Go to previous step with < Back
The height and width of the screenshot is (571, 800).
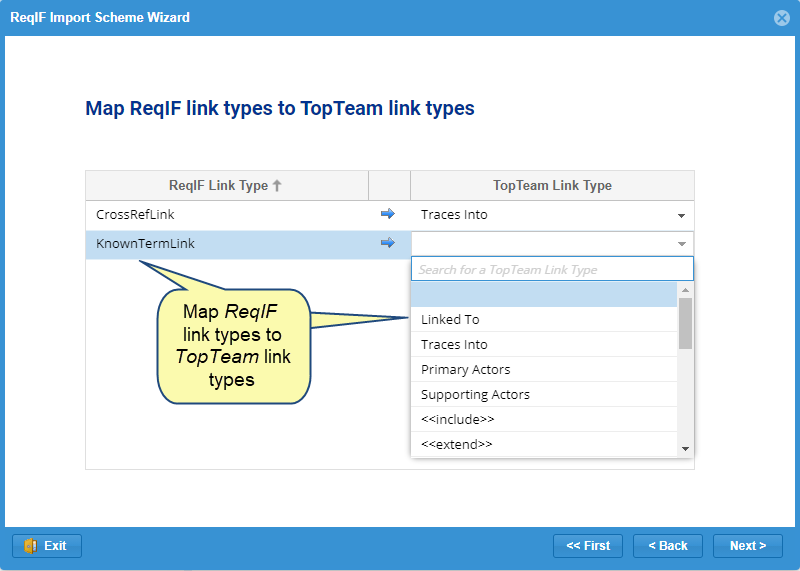[x=668, y=546]
